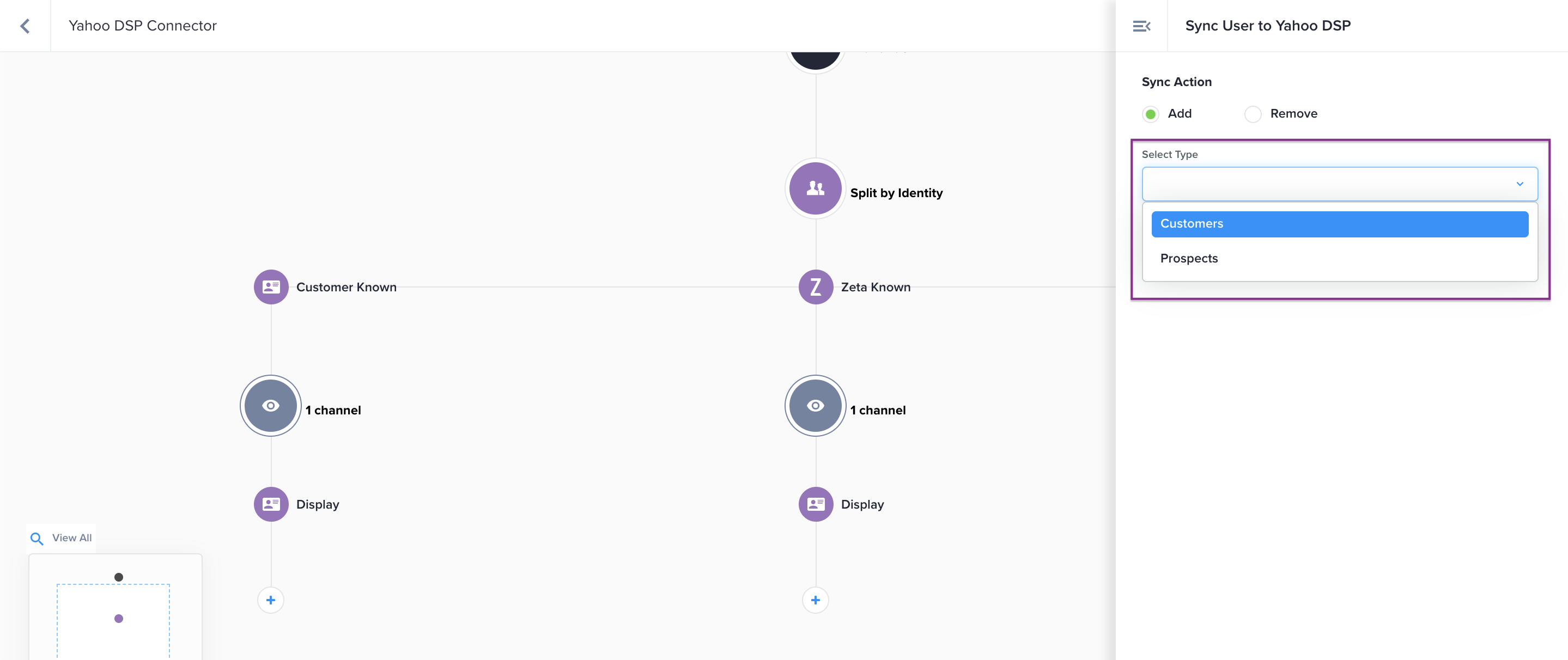Click the left 1 channel eye node
This screenshot has height=660, width=1568.
click(271, 405)
